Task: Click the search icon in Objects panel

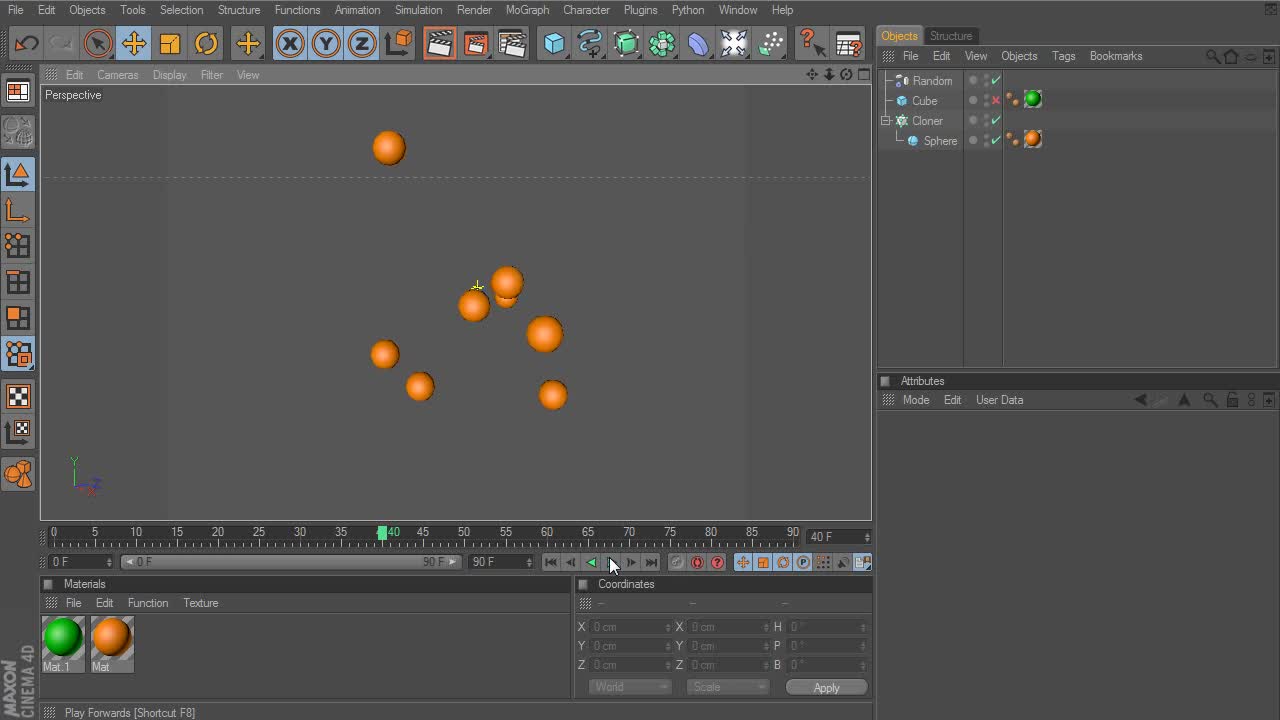Action: point(1212,56)
